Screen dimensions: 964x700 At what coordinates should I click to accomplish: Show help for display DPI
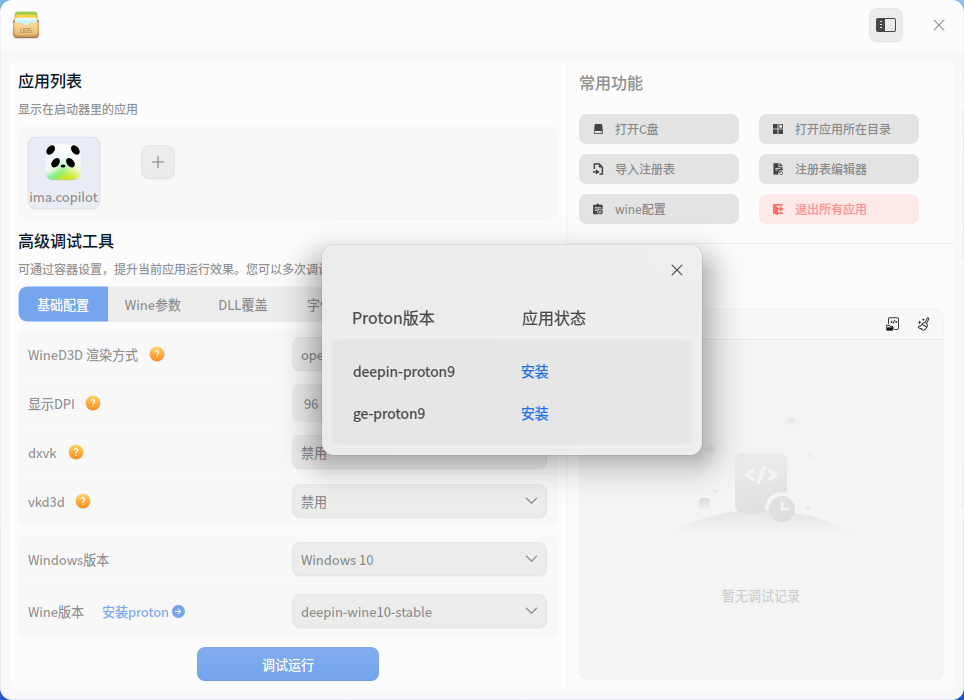(x=93, y=403)
